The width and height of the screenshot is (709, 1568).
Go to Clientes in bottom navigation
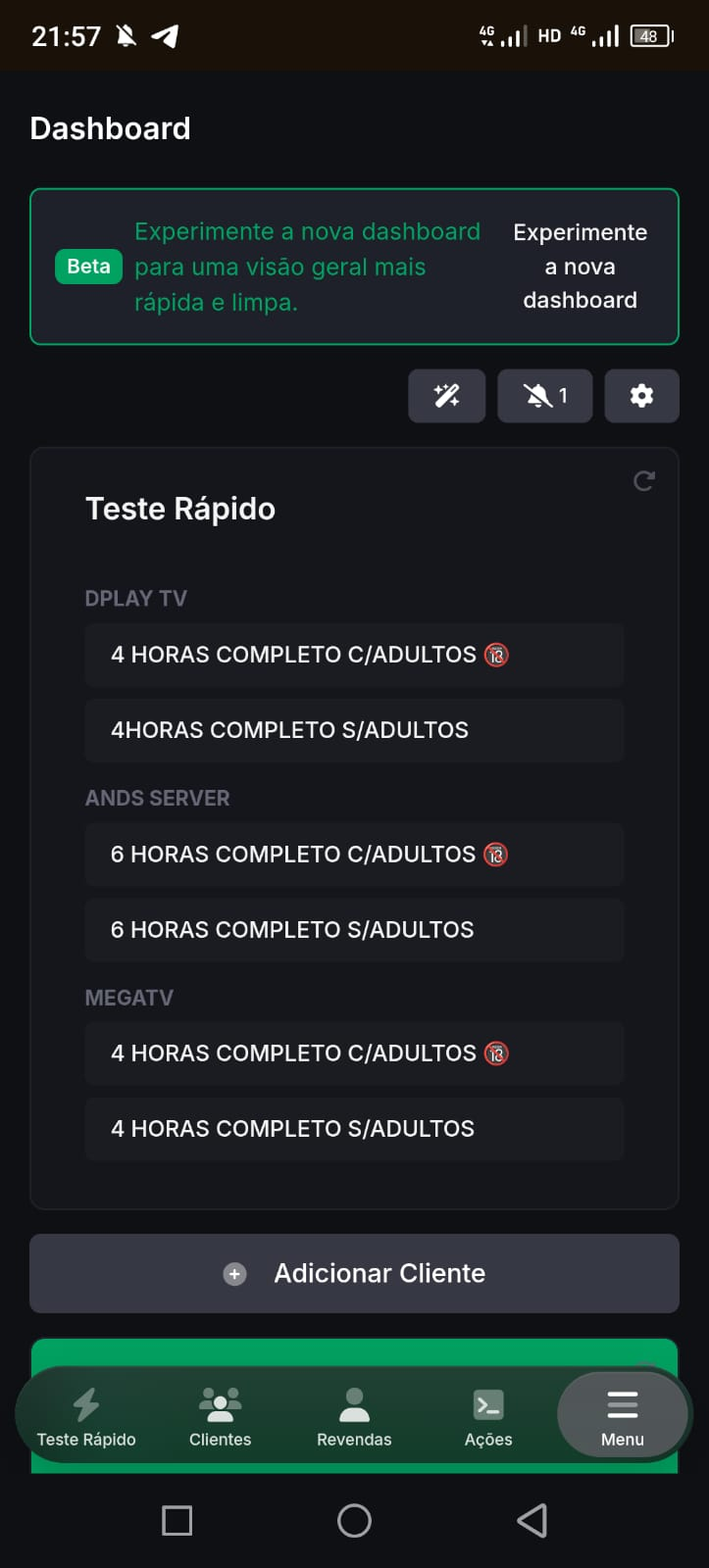coord(220,1416)
